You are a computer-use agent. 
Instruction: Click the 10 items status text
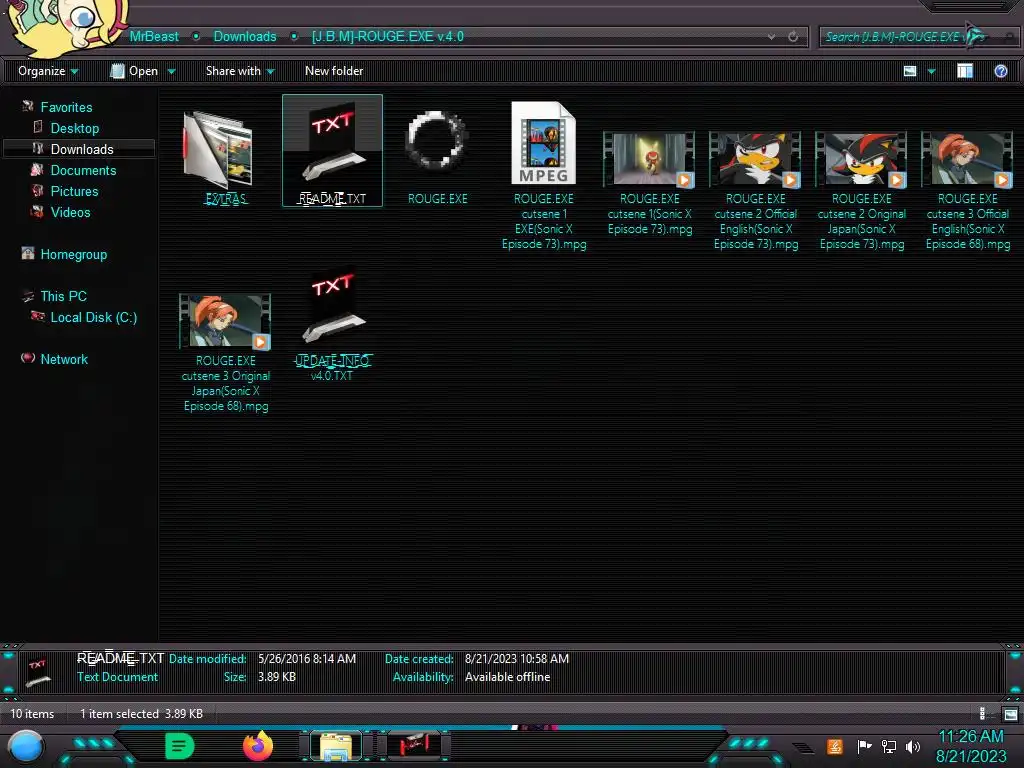click(32, 714)
